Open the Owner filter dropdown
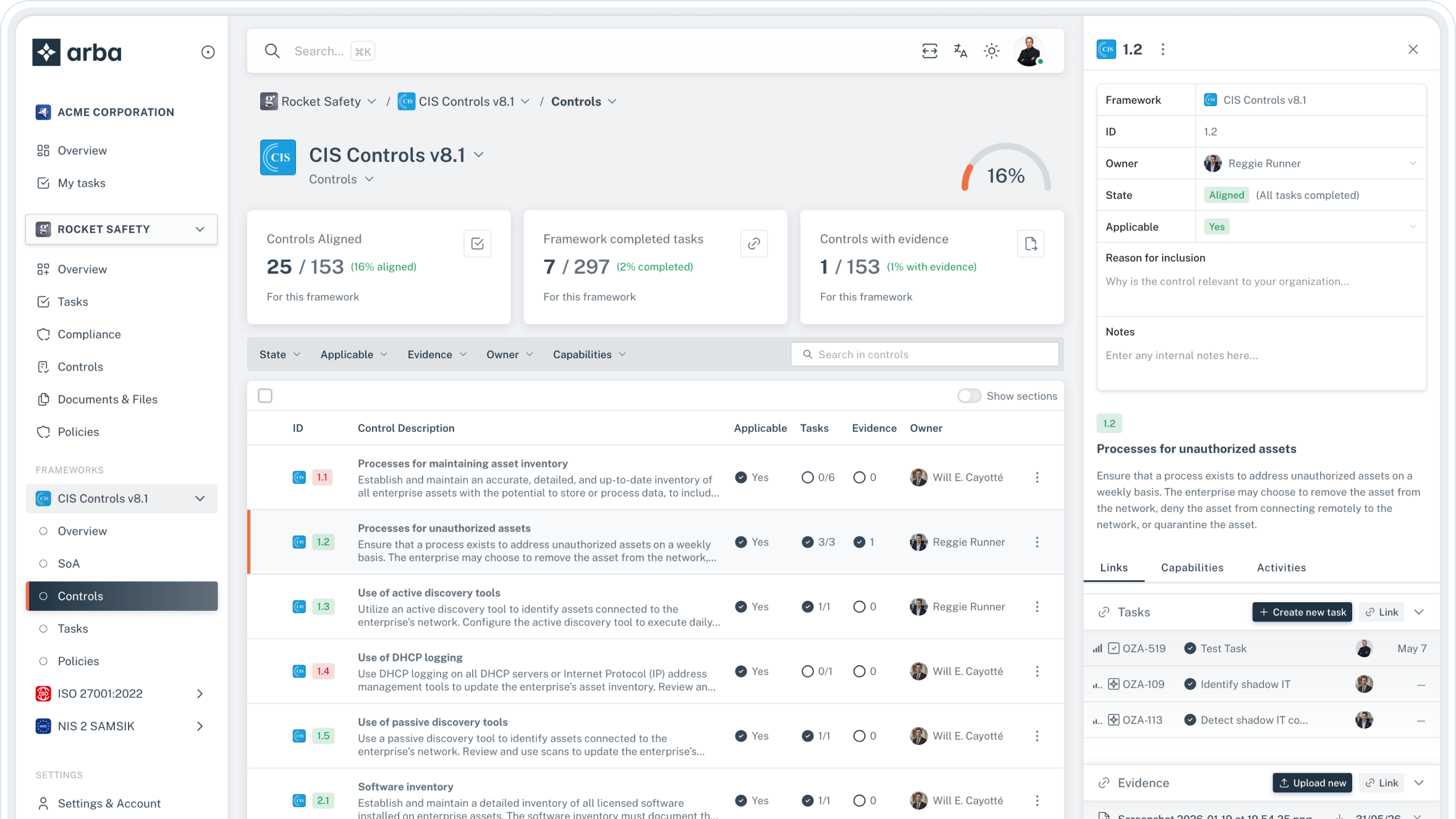 pyautogui.click(x=510, y=355)
